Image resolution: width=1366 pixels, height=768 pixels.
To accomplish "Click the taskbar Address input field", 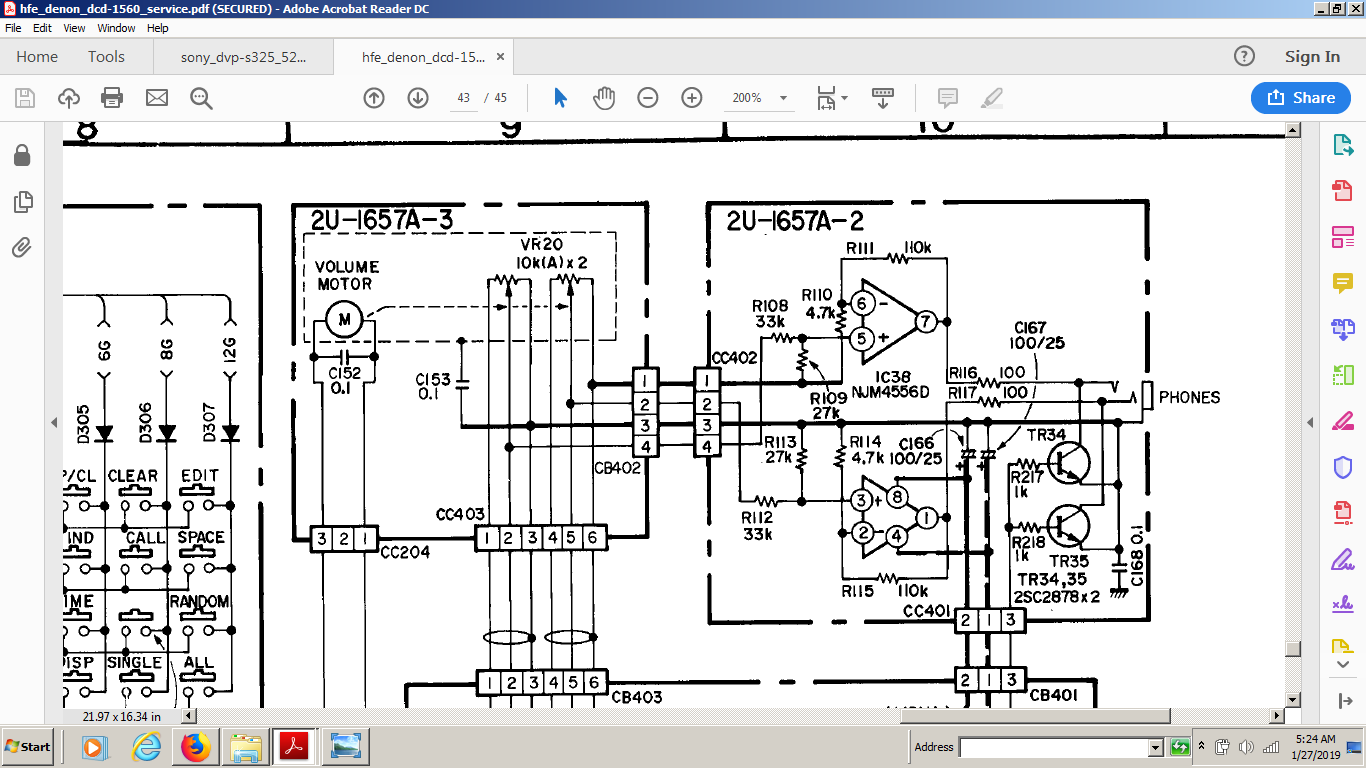I will coord(1054,747).
